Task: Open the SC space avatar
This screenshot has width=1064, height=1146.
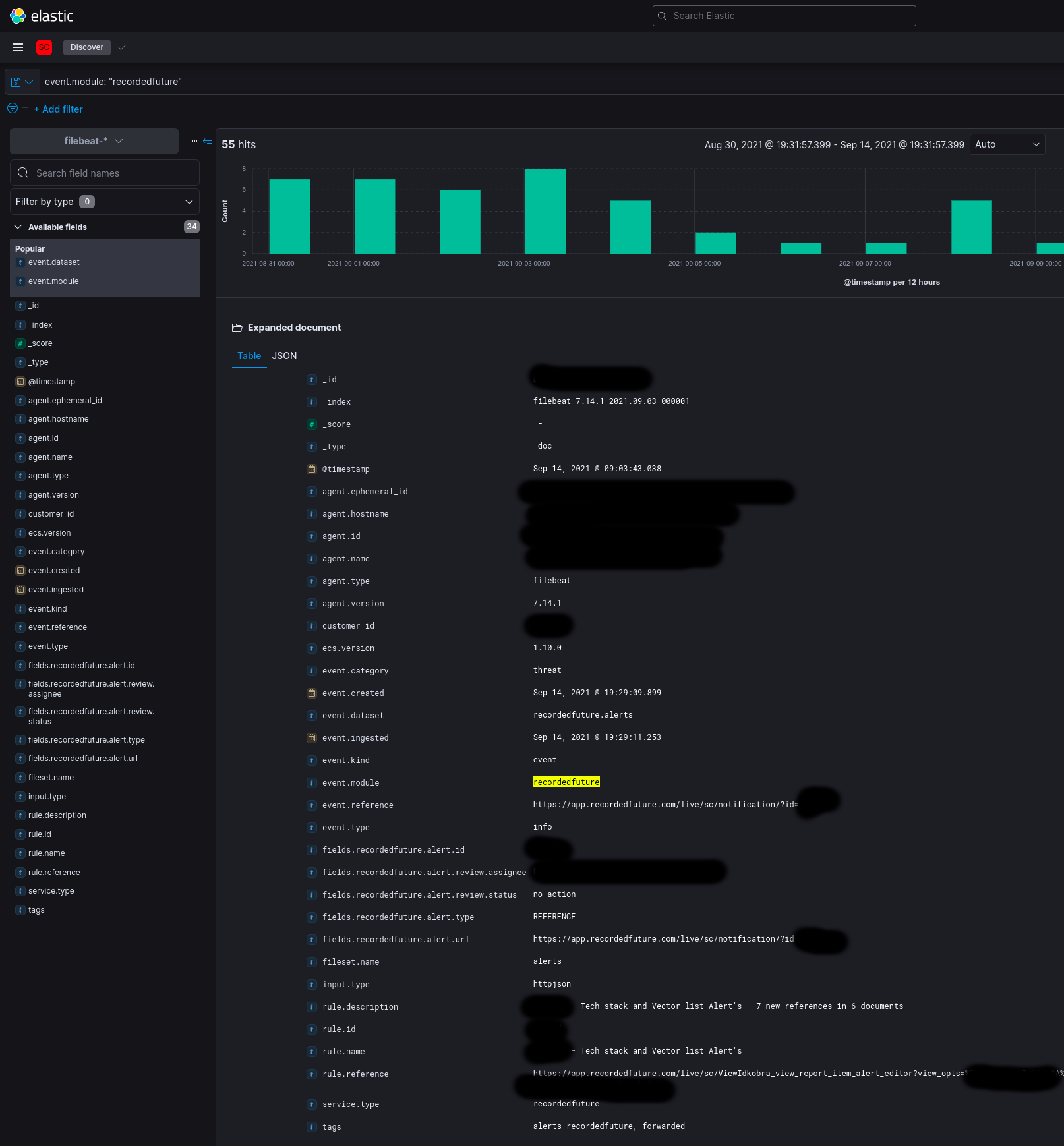Action: pyautogui.click(x=44, y=47)
